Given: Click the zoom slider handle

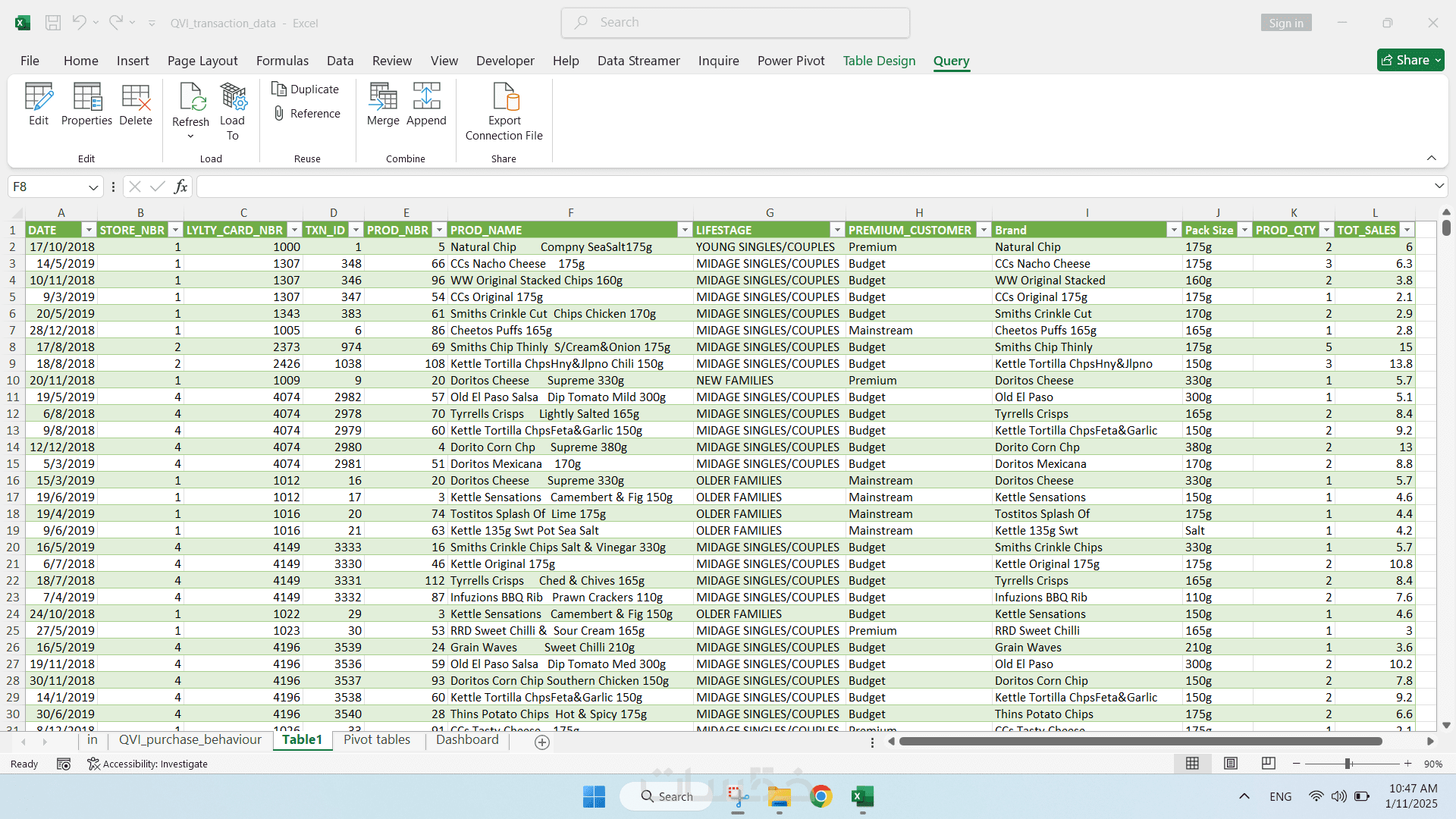Looking at the screenshot, I should [x=1348, y=764].
